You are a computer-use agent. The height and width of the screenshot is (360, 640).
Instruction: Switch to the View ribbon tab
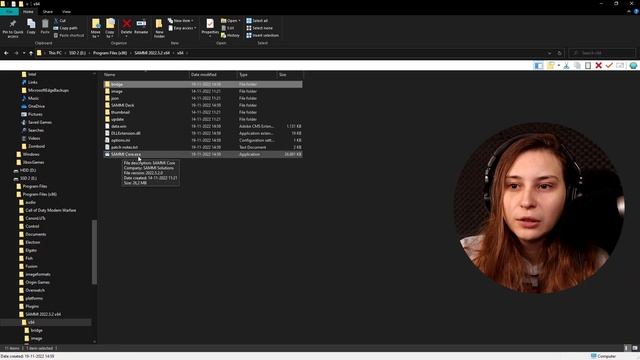tap(66, 12)
